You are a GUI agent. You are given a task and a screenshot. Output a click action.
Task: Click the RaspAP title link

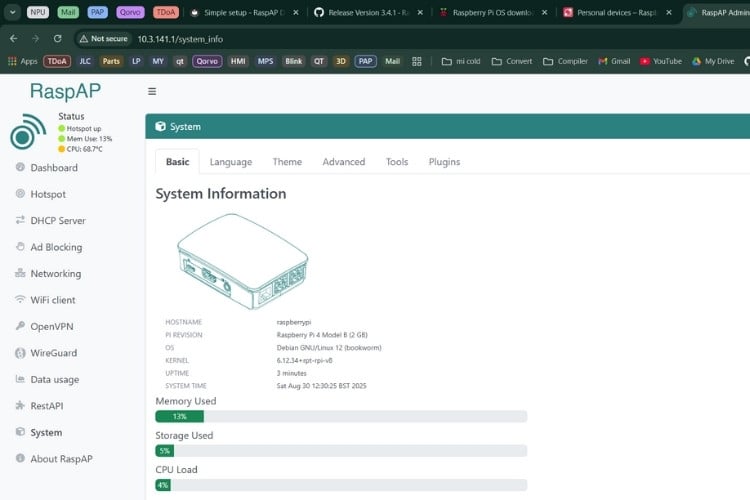click(65, 91)
